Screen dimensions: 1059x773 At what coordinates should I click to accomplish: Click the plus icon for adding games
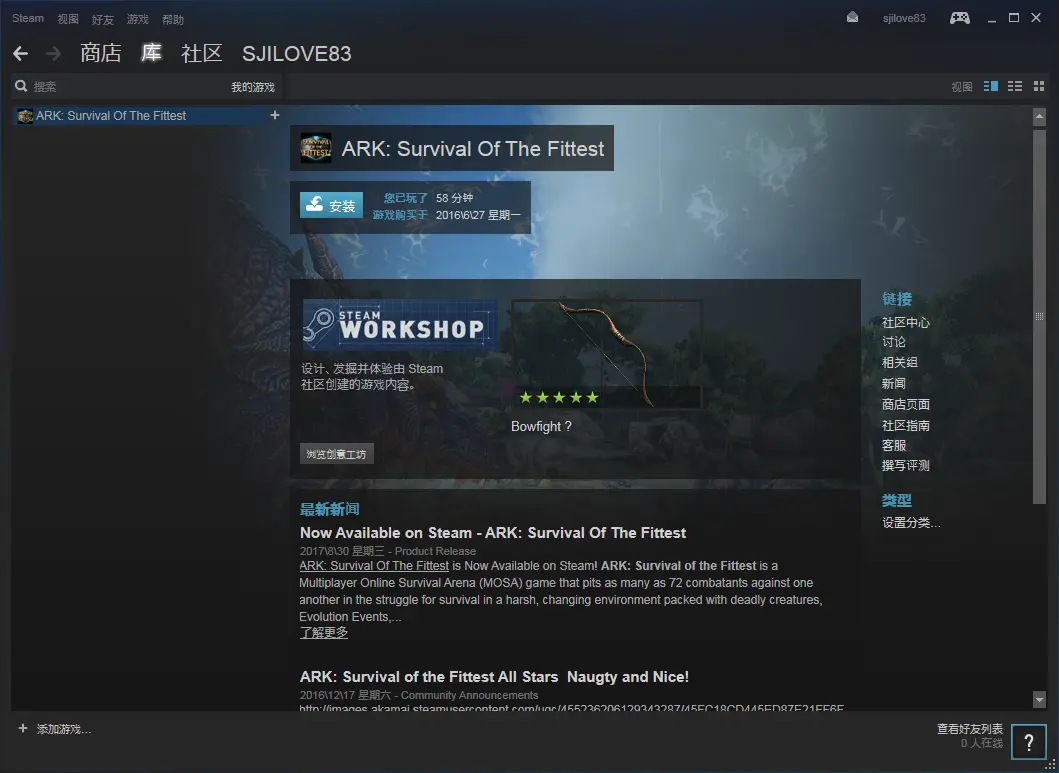click(23, 728)
